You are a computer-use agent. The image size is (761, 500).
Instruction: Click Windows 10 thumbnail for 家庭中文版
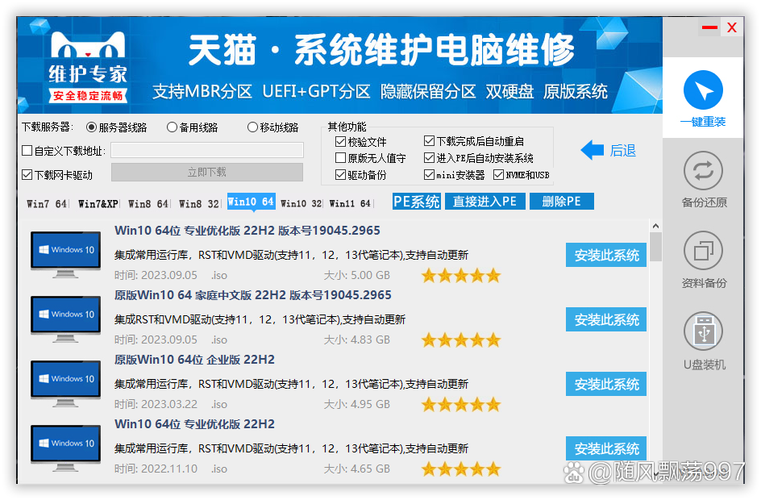click(x=66, y=319)
